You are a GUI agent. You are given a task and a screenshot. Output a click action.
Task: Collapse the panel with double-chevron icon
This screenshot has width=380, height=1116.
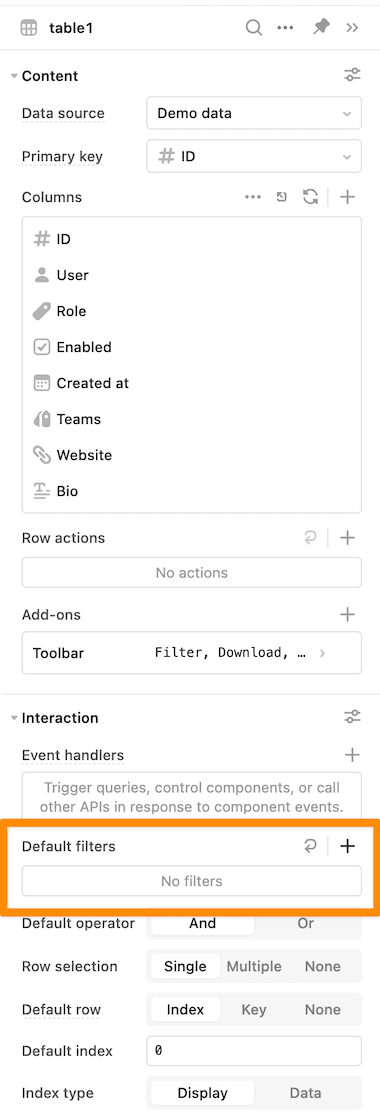click(x=352, y=28)
